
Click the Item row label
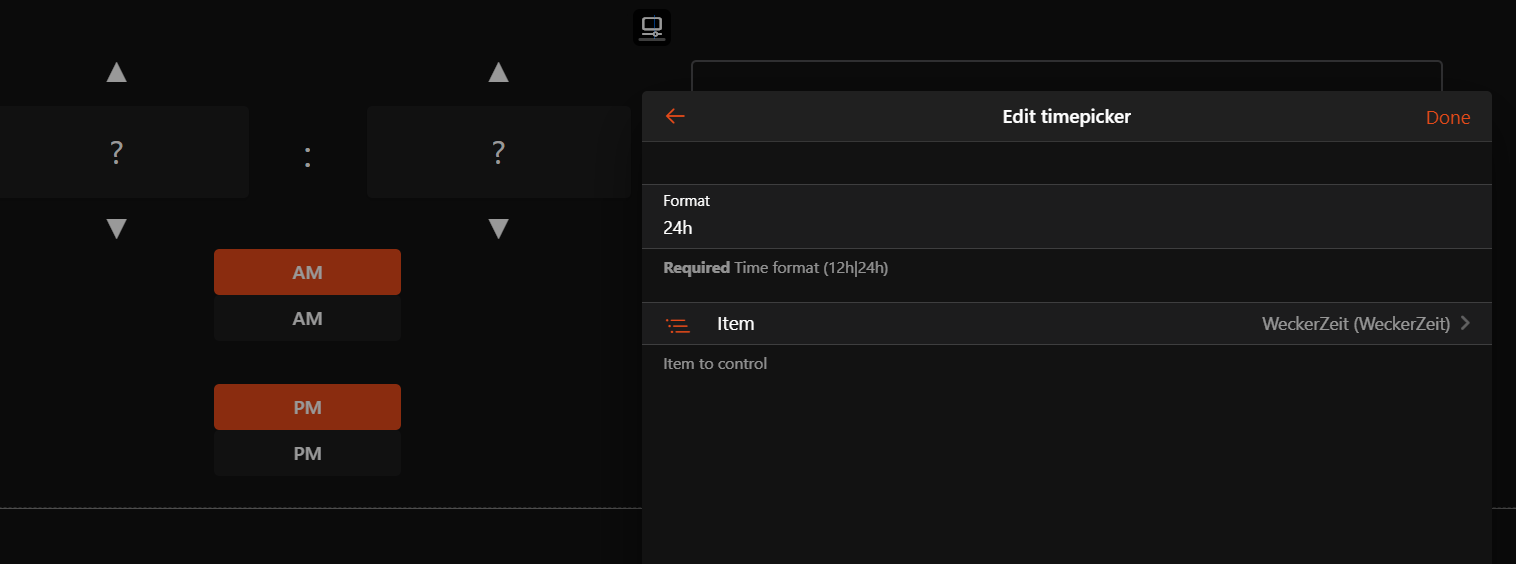click(x=735, y=324)
